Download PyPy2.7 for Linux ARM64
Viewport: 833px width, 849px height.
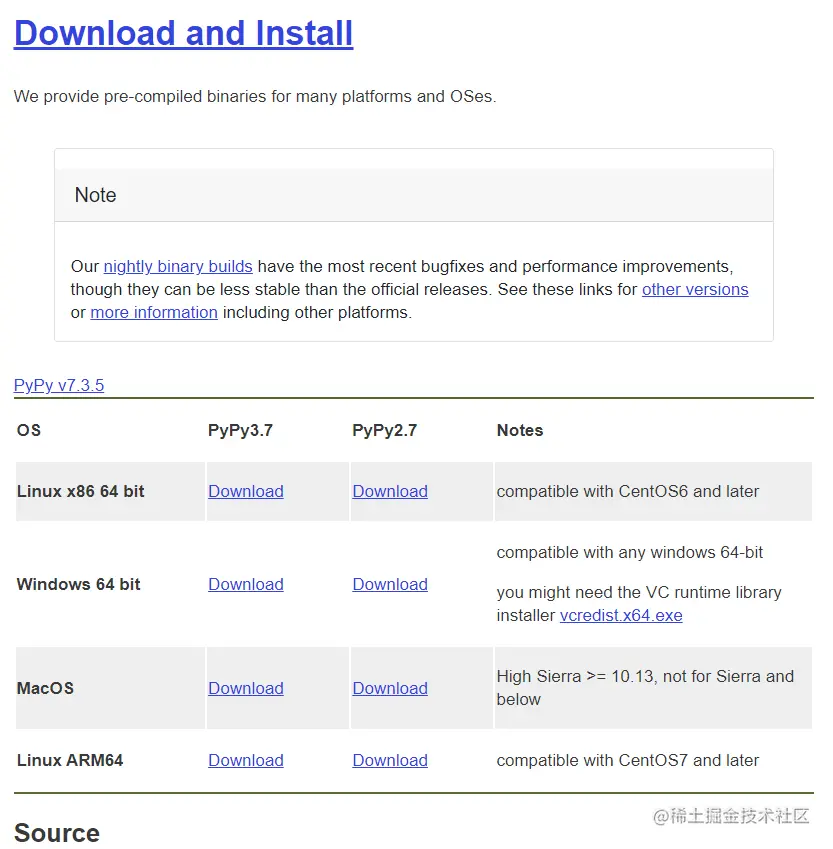pyautogui.click(x=390, y=760)
